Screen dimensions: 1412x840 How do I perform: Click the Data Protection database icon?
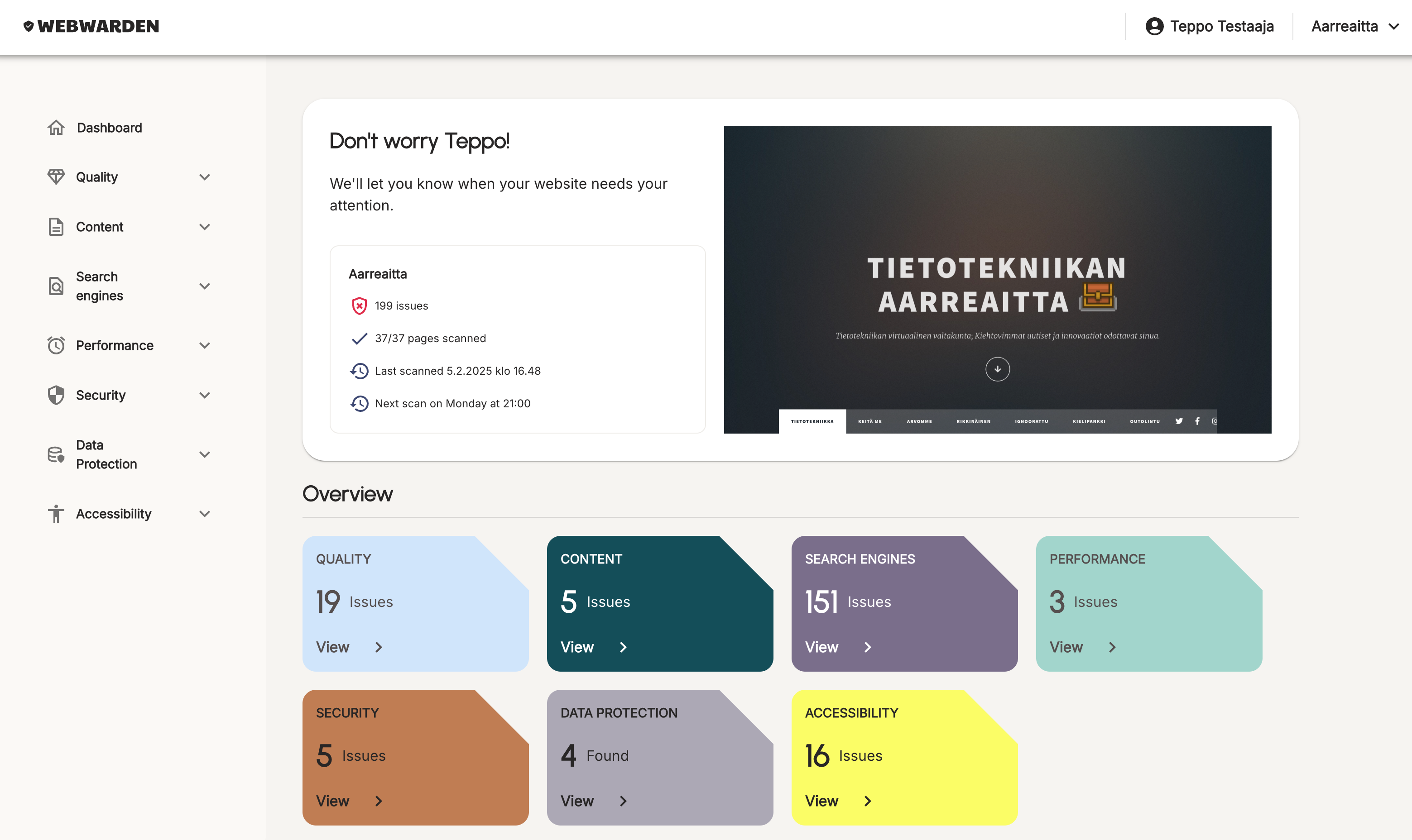[x=56, y=454]
